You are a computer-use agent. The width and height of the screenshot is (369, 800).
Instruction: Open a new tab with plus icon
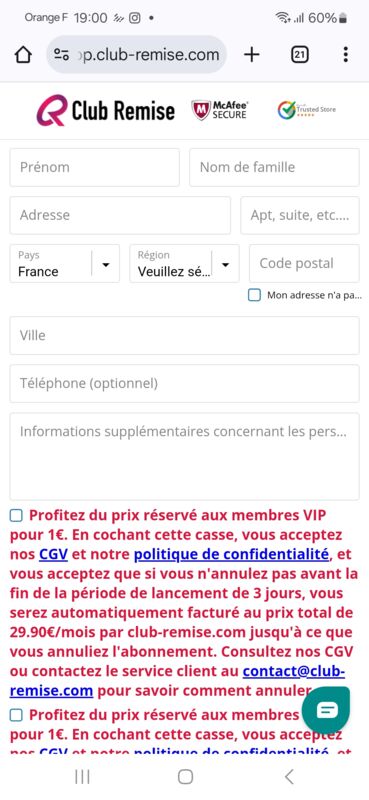pyautogui.click(x=252, y=55)
